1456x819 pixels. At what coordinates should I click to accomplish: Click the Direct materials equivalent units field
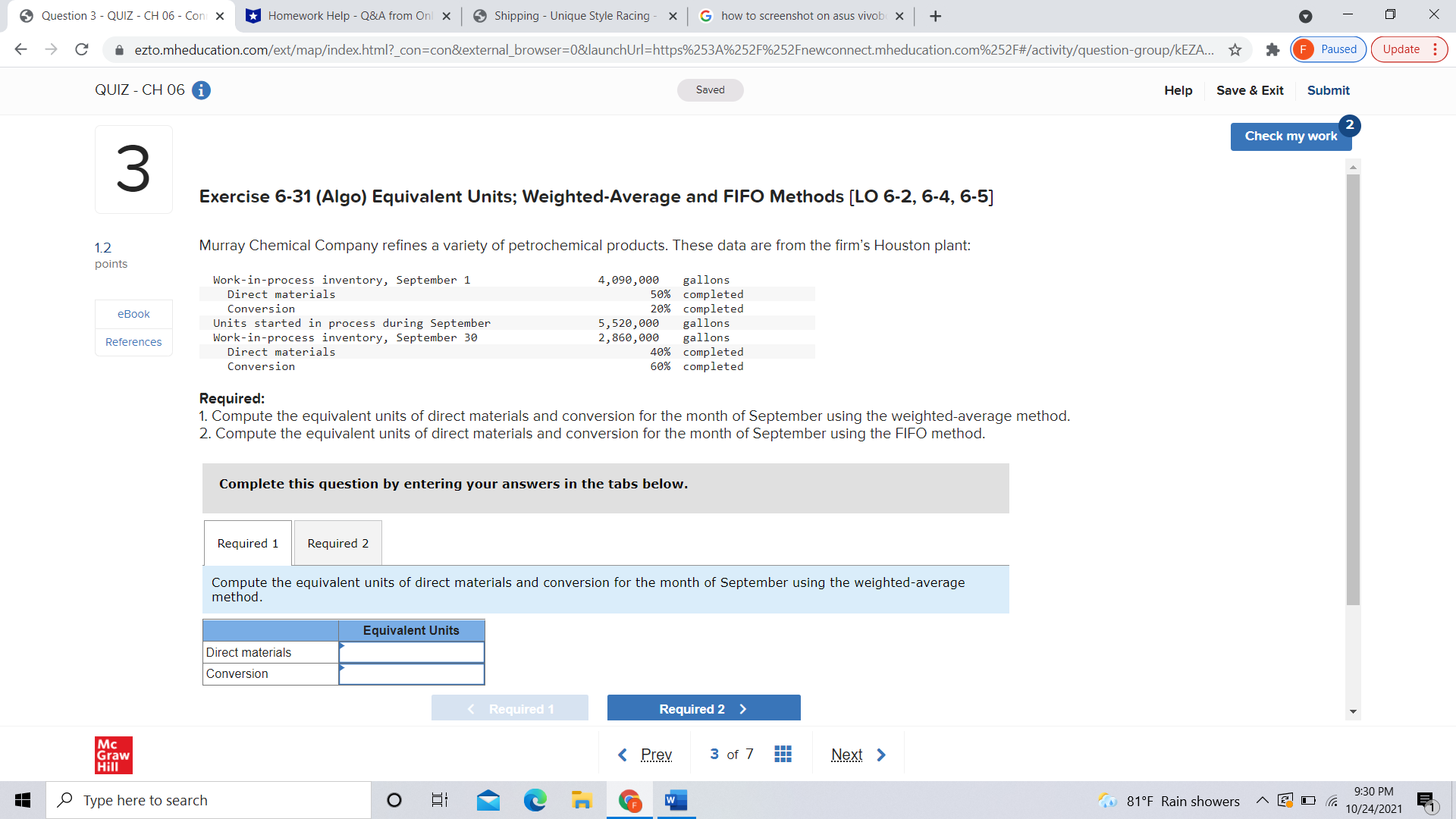(x=412, y=652)
